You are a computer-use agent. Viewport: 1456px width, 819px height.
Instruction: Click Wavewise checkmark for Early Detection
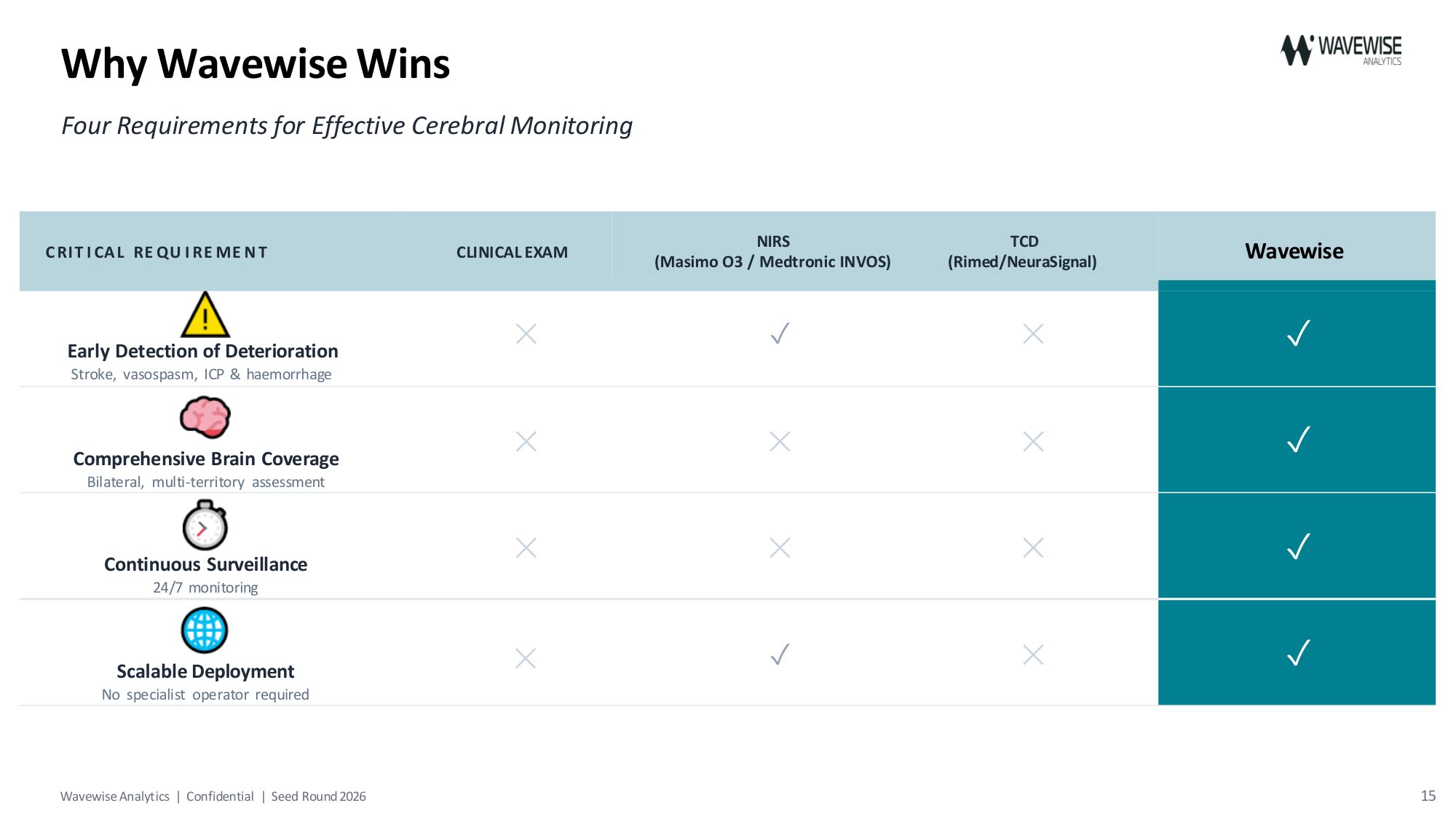1298,333
